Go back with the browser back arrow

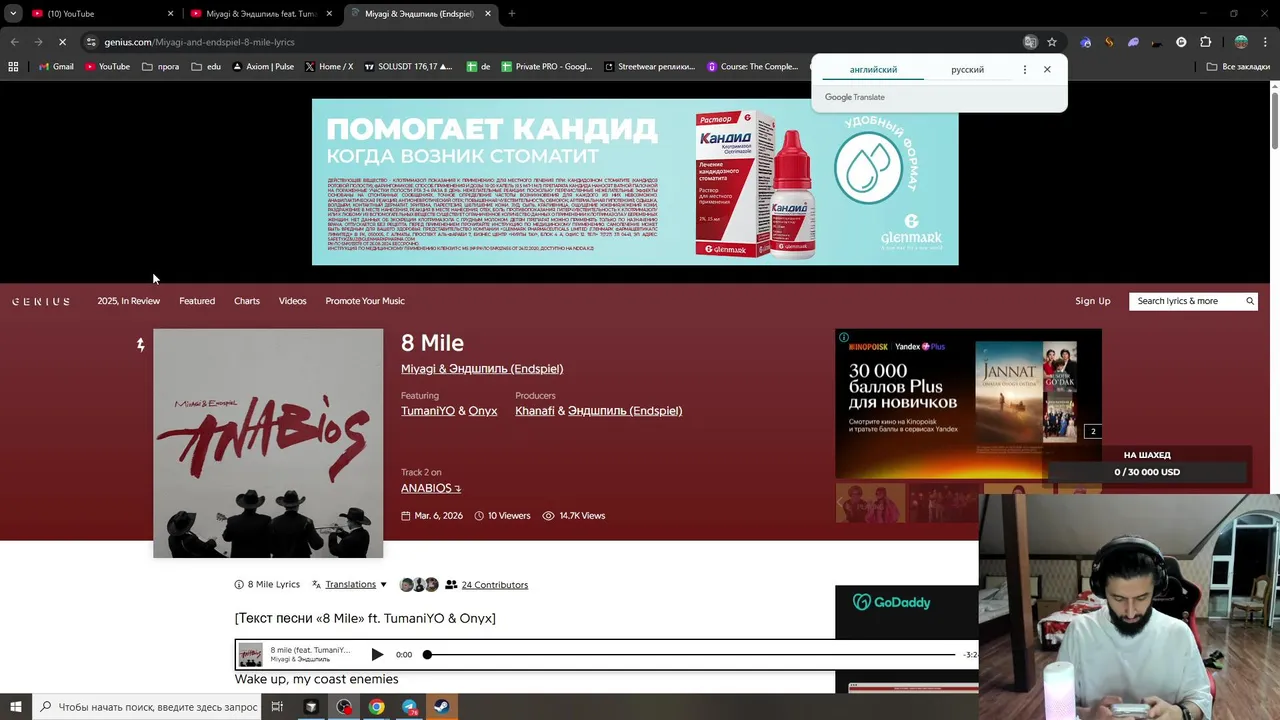(x=14, y=42)
